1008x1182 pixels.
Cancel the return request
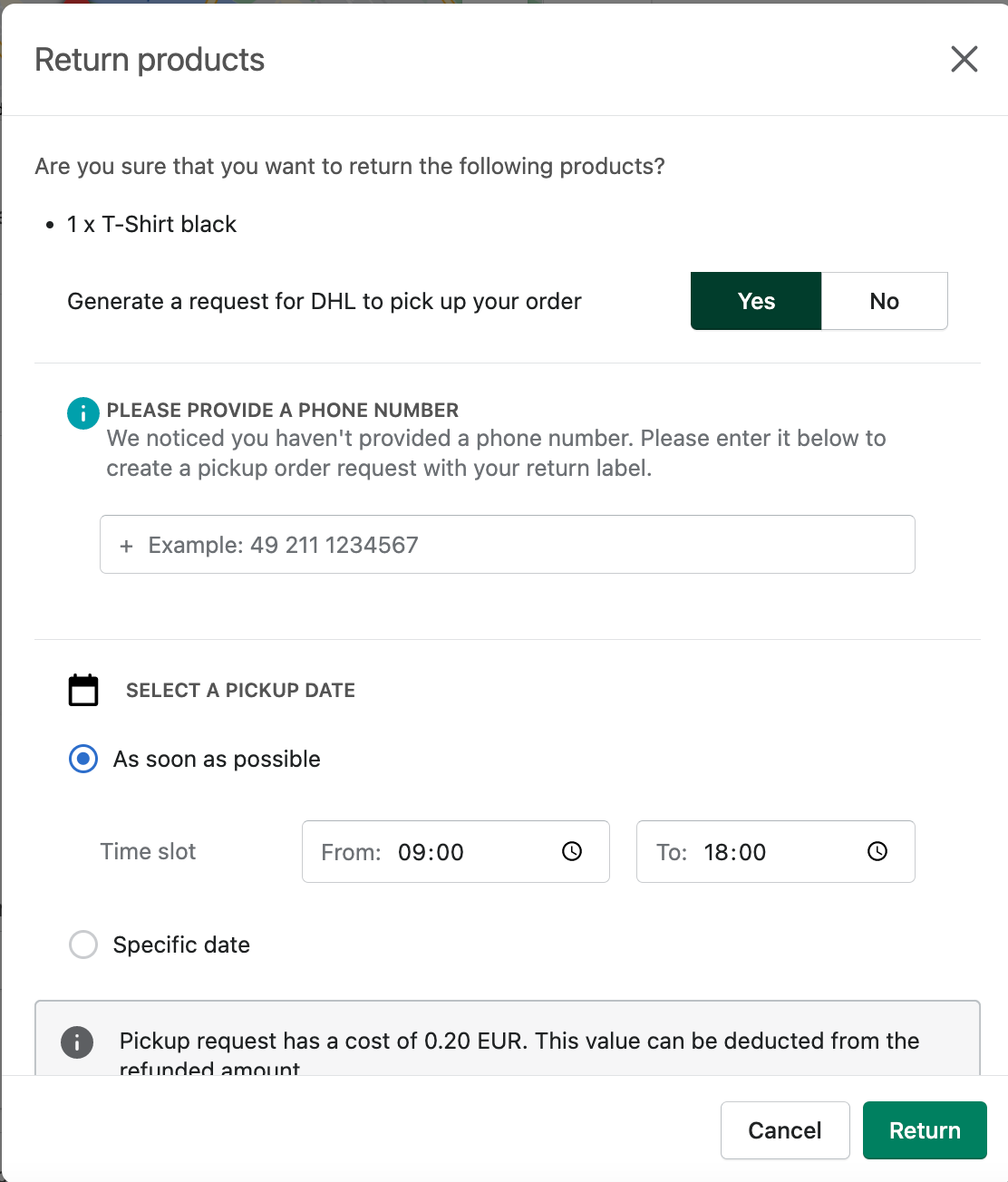click(x=785, y=1130)
